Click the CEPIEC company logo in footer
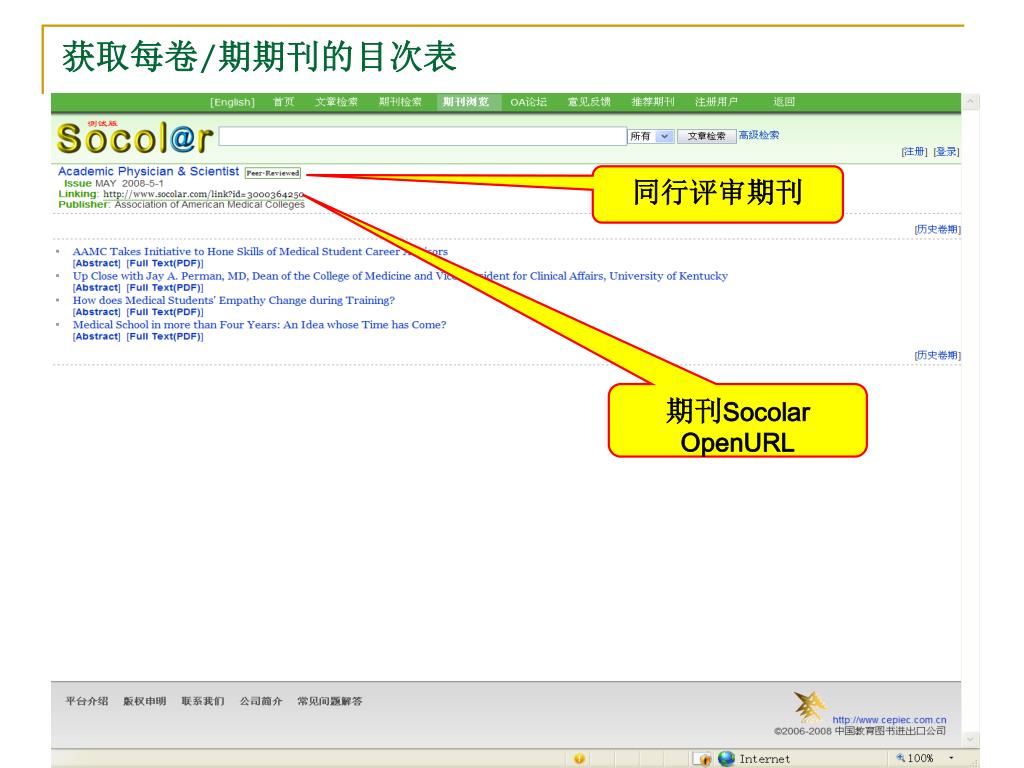Viewport: 1024px width, 768px height. (810, 706)
